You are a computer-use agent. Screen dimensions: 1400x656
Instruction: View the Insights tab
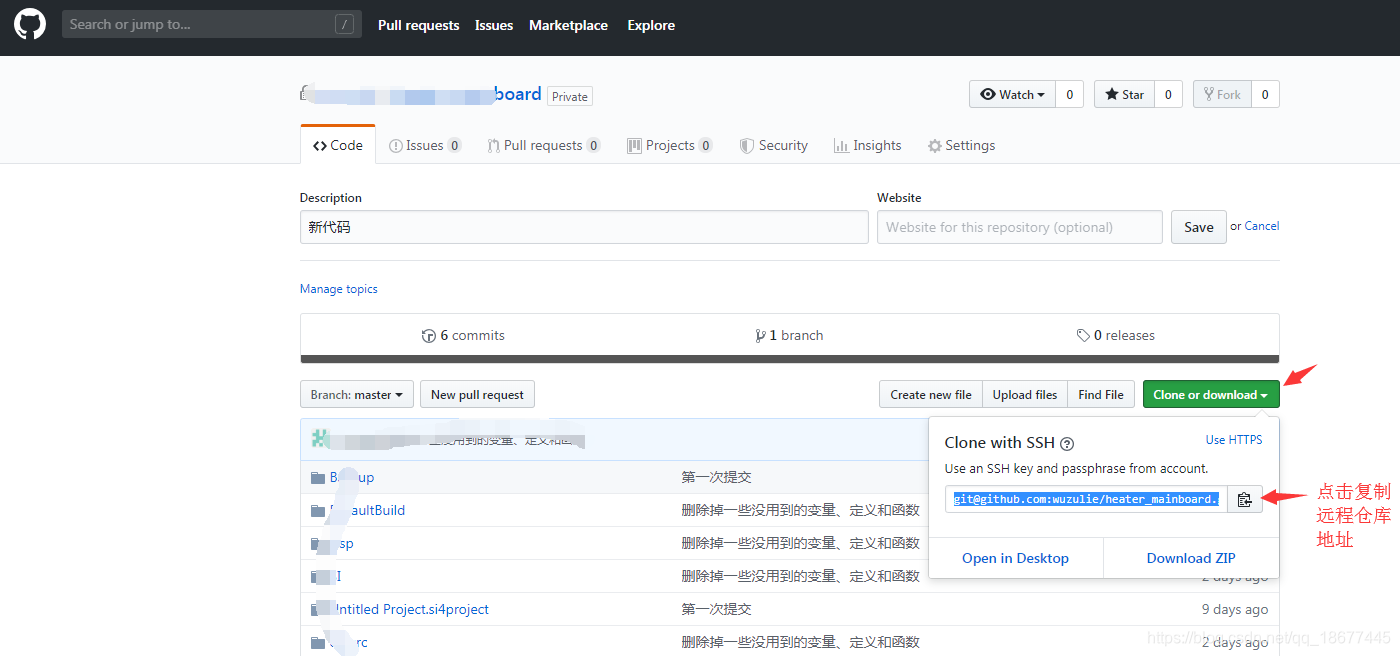pyautogui.click(x=868, y=145)
